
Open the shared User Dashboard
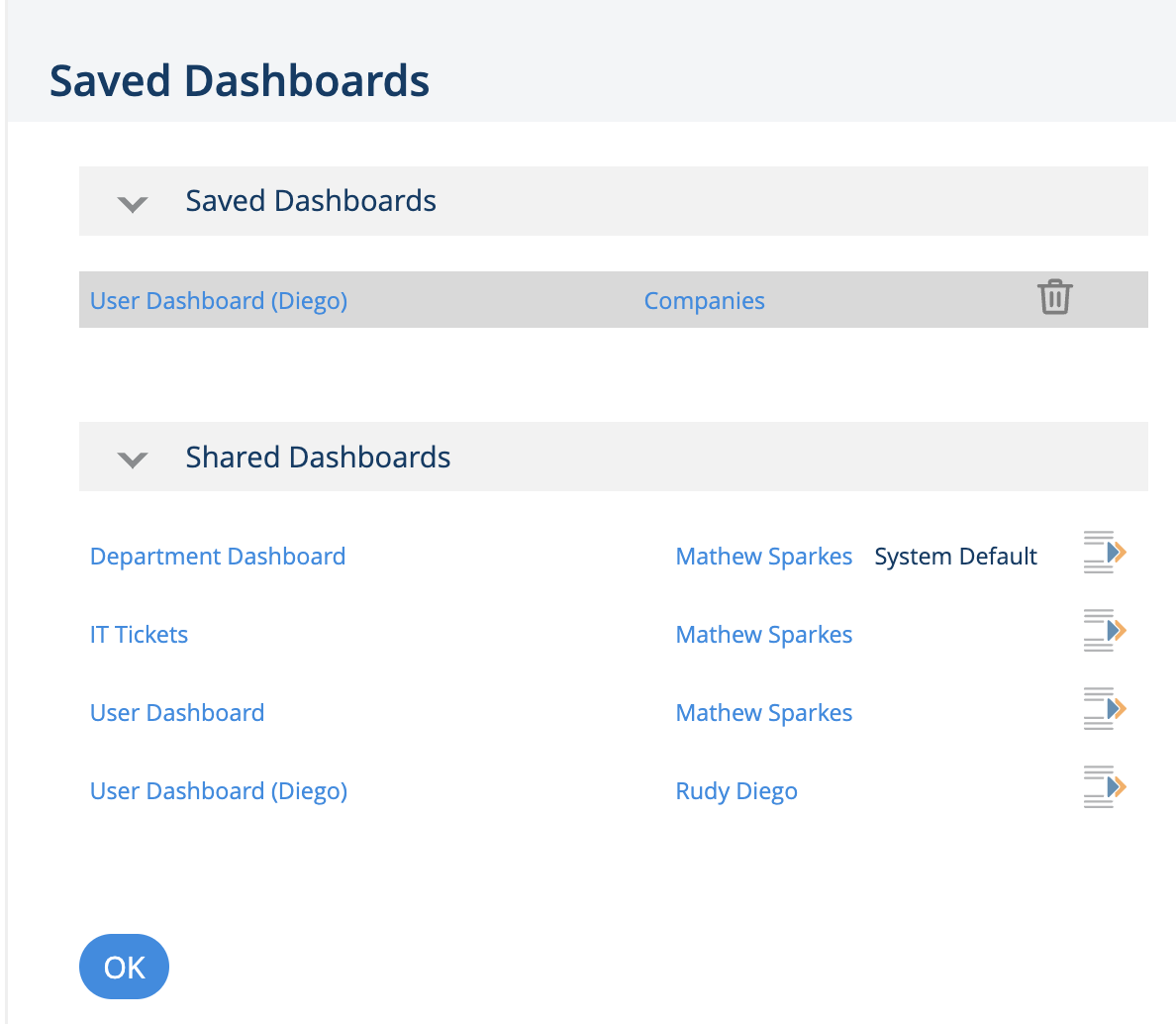tap(177, 712)
